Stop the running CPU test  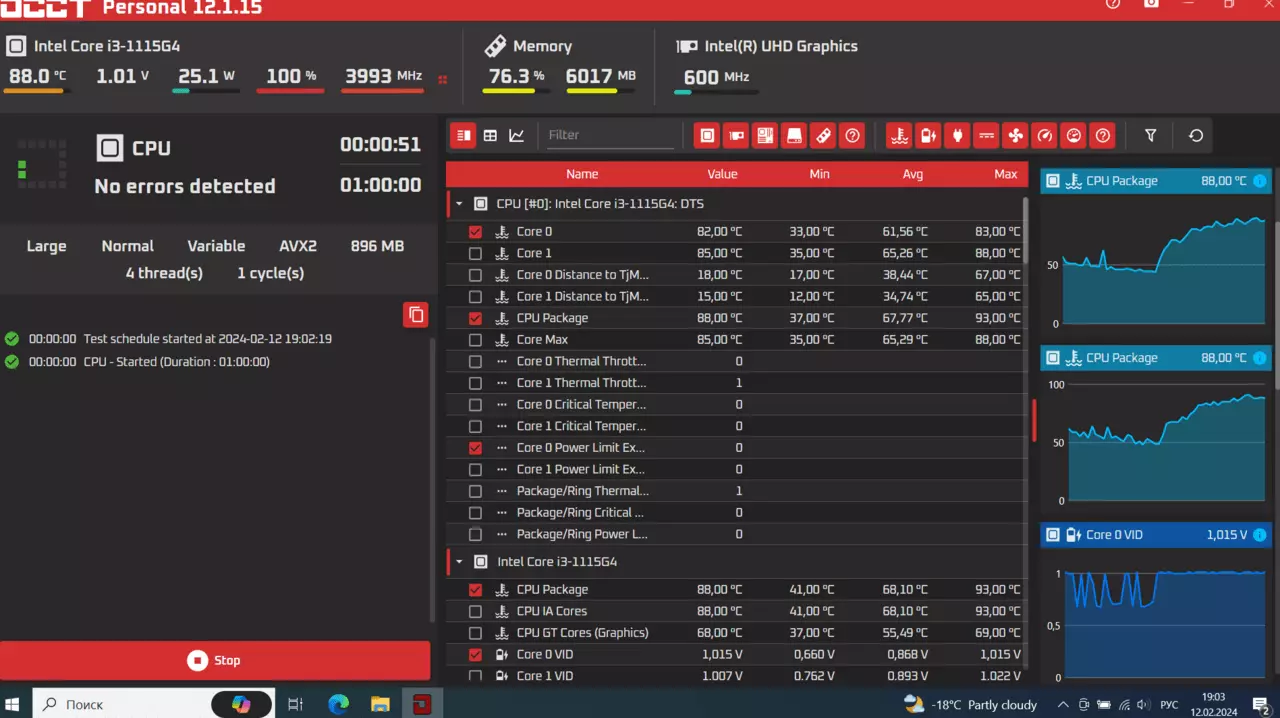tap(215, 660)
